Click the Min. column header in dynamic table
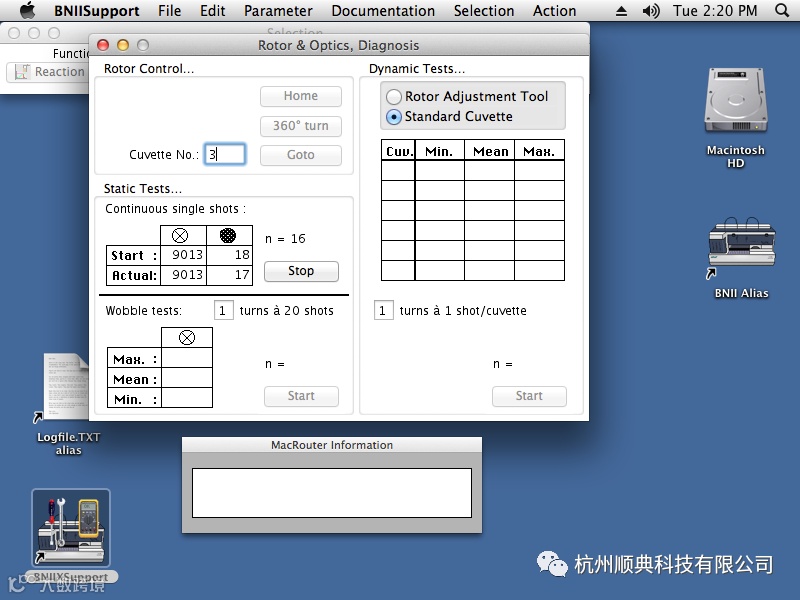 tap(439, 151)
